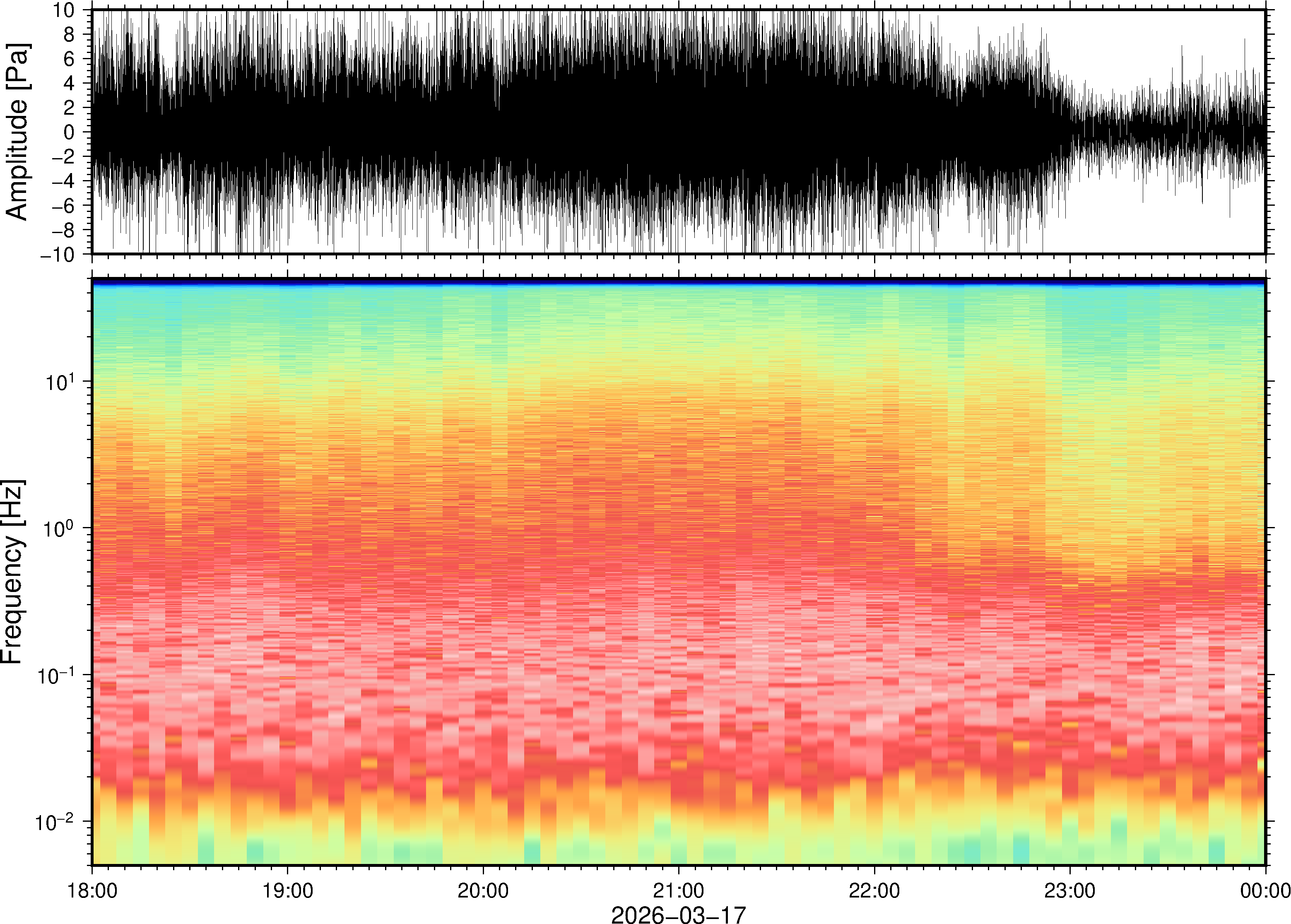Click the amplitude tick label 0
1291x924 pixels.
[x=70, y=132]
